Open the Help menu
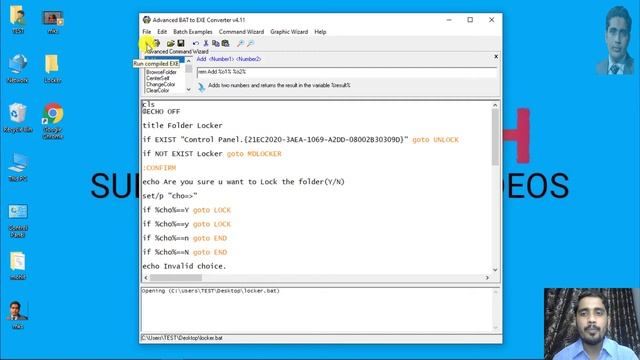 click(320, 31)
